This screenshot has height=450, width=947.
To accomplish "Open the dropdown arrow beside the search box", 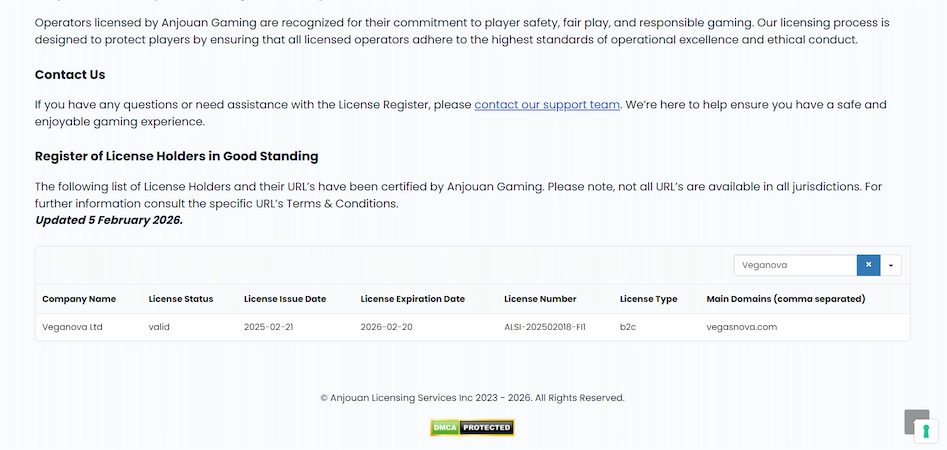I will (891, 265).
